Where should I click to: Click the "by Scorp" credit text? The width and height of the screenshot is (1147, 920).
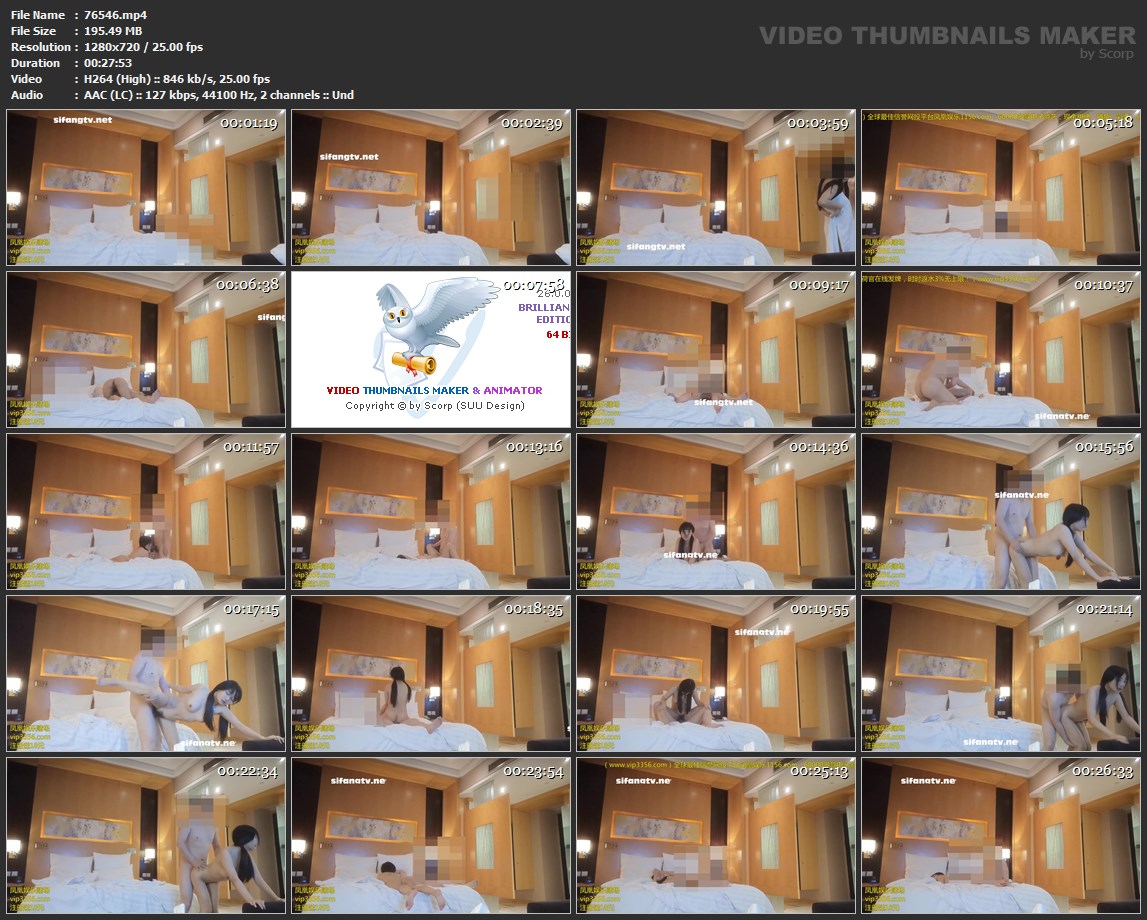click(1107, 54)
